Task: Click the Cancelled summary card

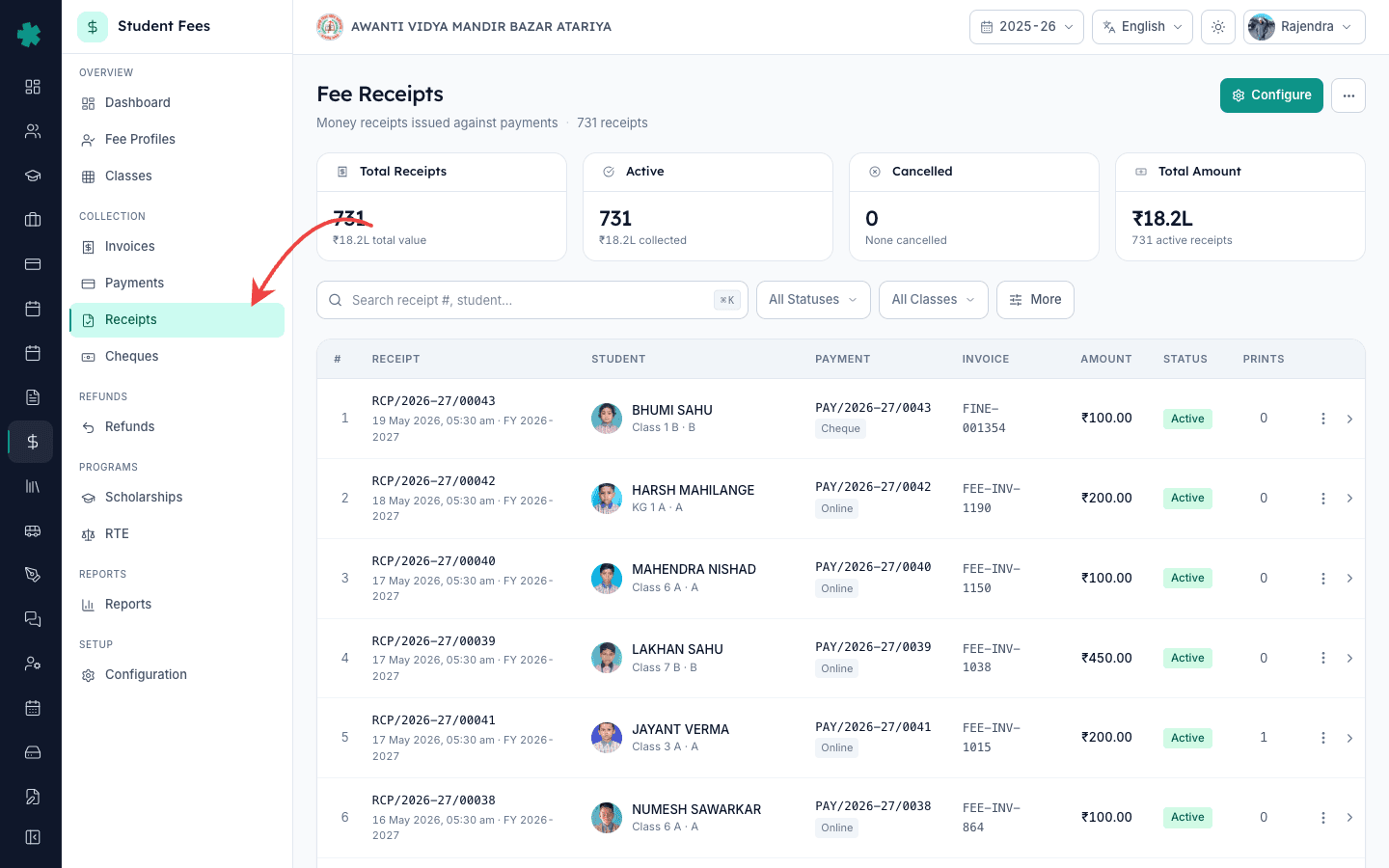Action: pyautogui.click(x=974, y=206)
